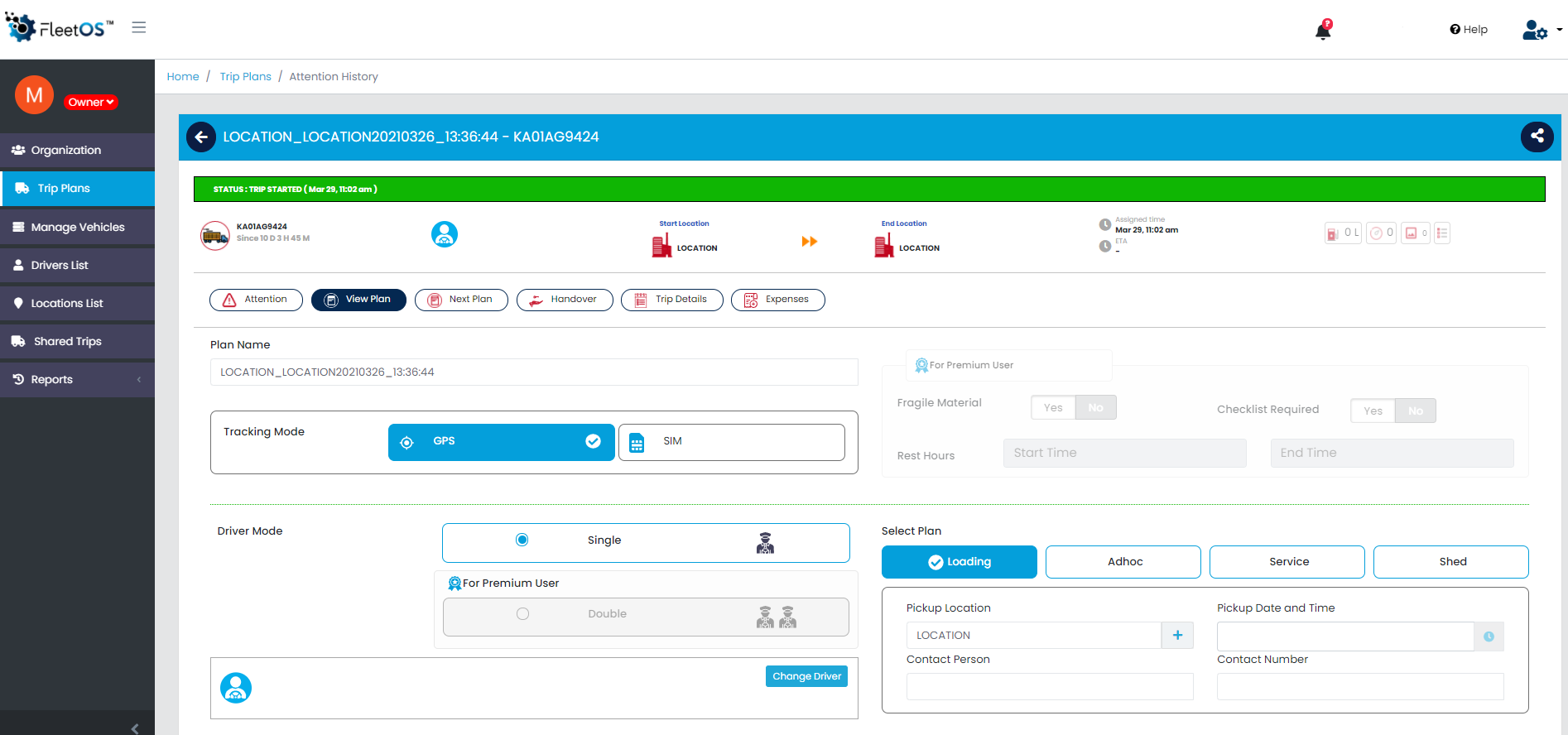The image size is (1568, 735).
Task: Open Drivers List in the sidebar
Action: pos(77,266)
